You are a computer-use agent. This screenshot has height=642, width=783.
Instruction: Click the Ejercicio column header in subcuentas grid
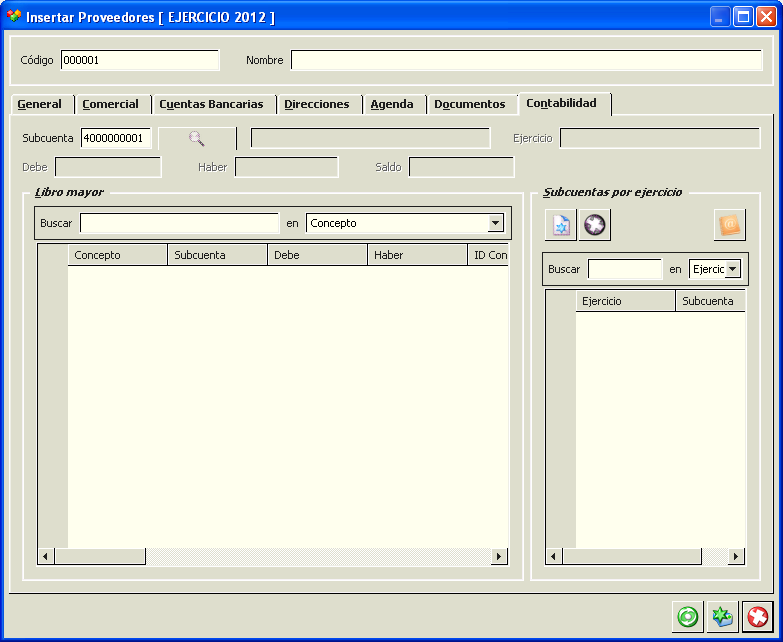point(625,301)
